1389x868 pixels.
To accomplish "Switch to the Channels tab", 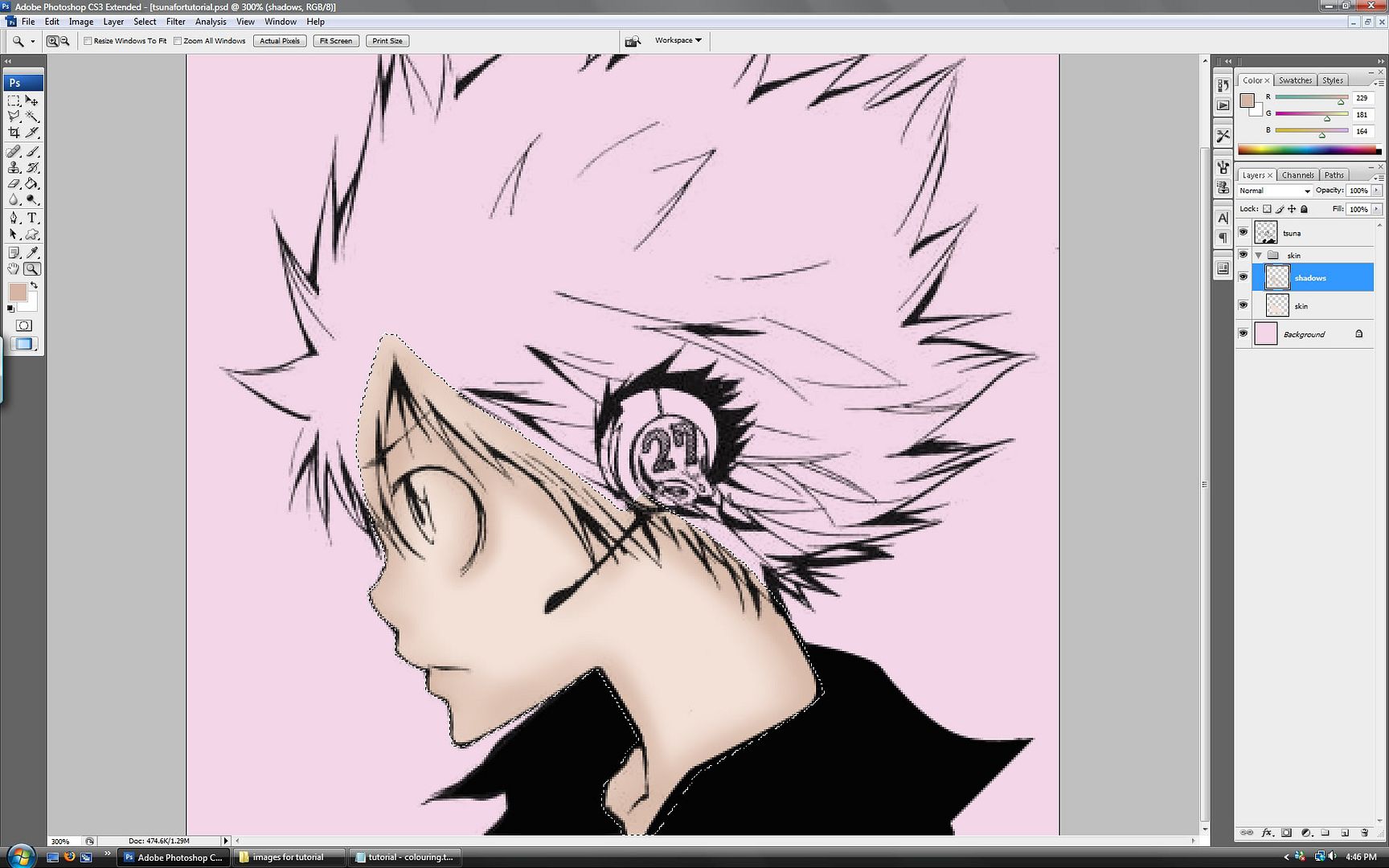I will click(1297, 175).
